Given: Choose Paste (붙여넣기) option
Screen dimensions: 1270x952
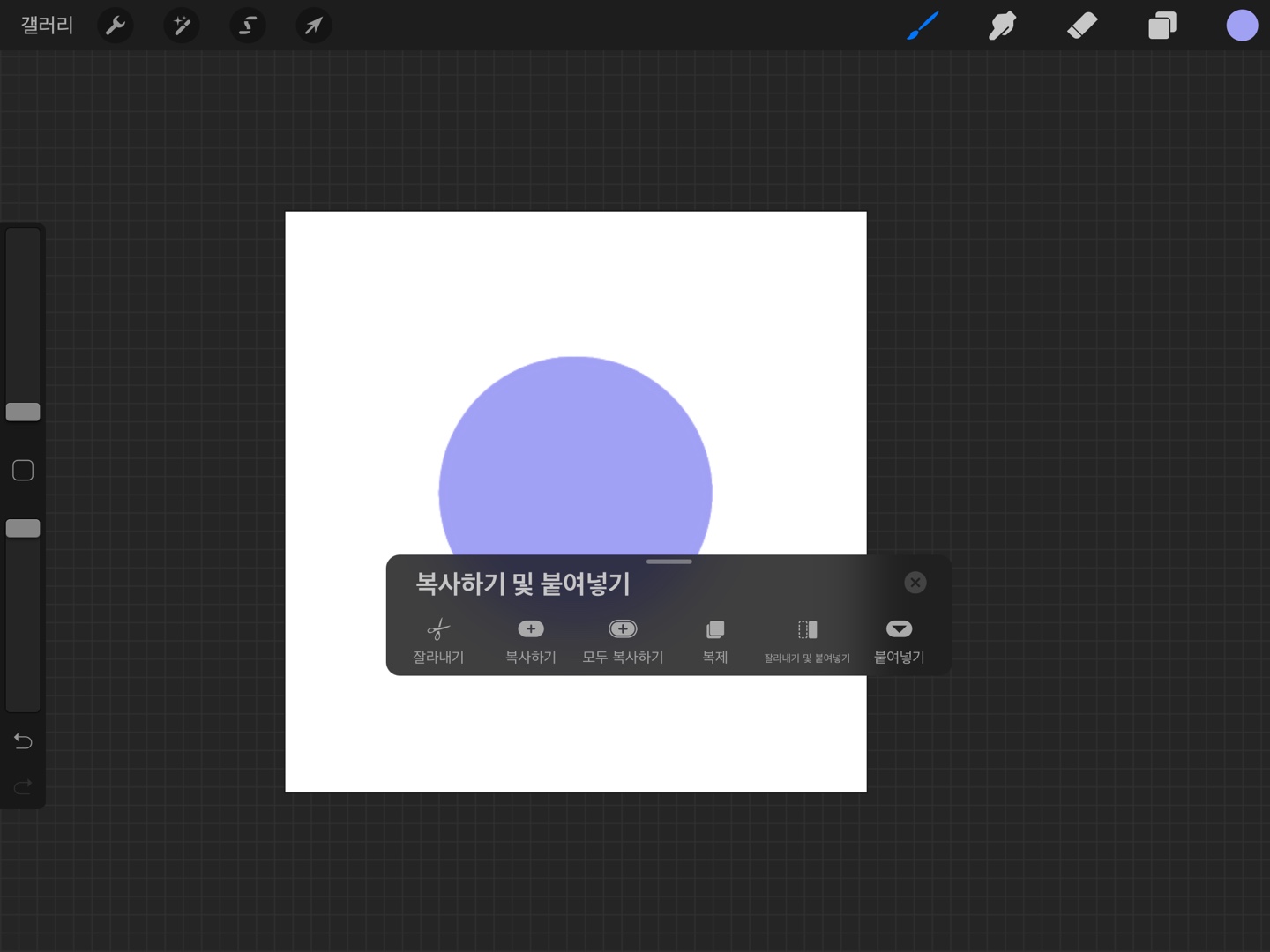Looking at the screenshot, I should click(x=900, y=641).
